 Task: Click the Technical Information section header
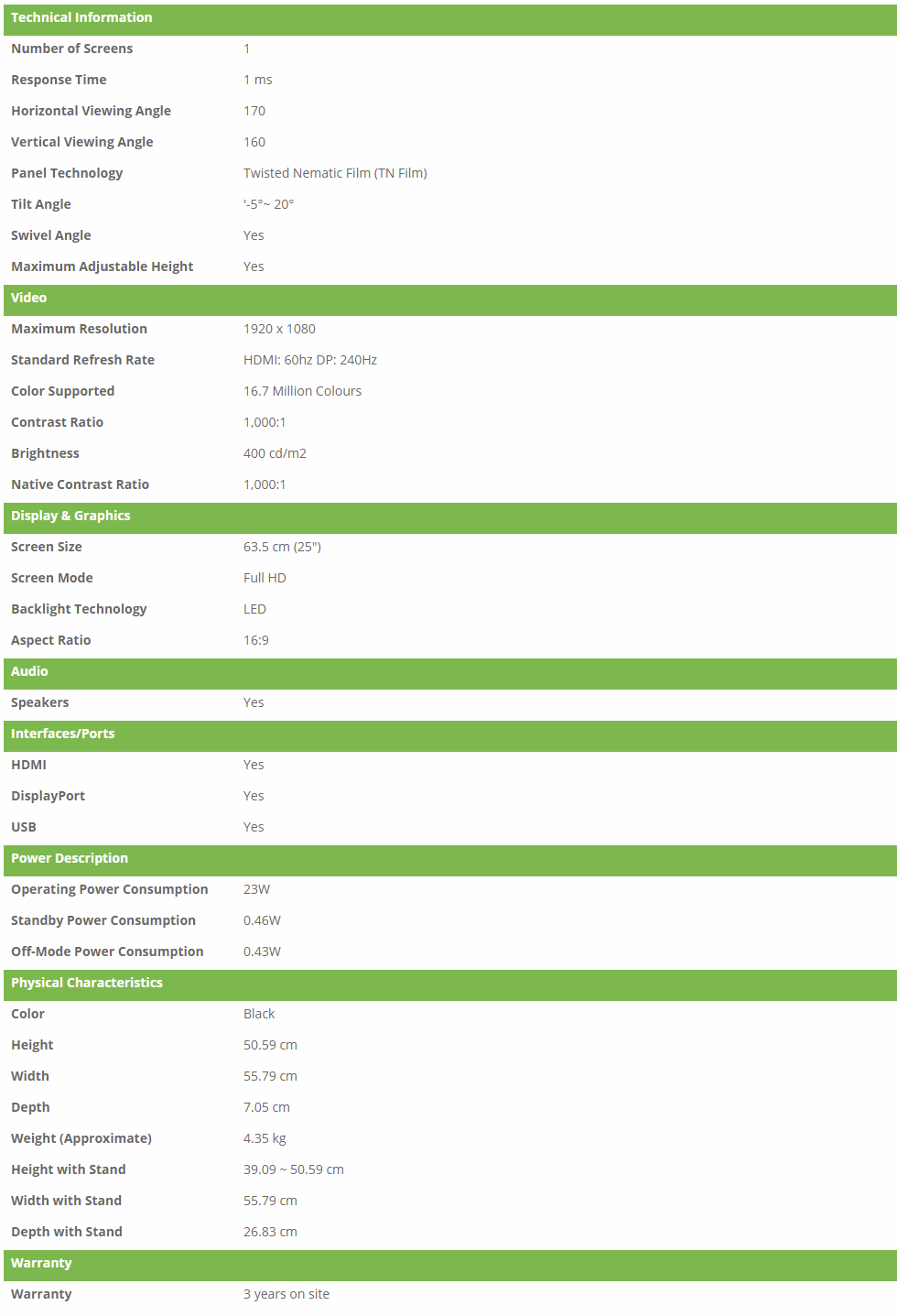click(x=81, y=17)
